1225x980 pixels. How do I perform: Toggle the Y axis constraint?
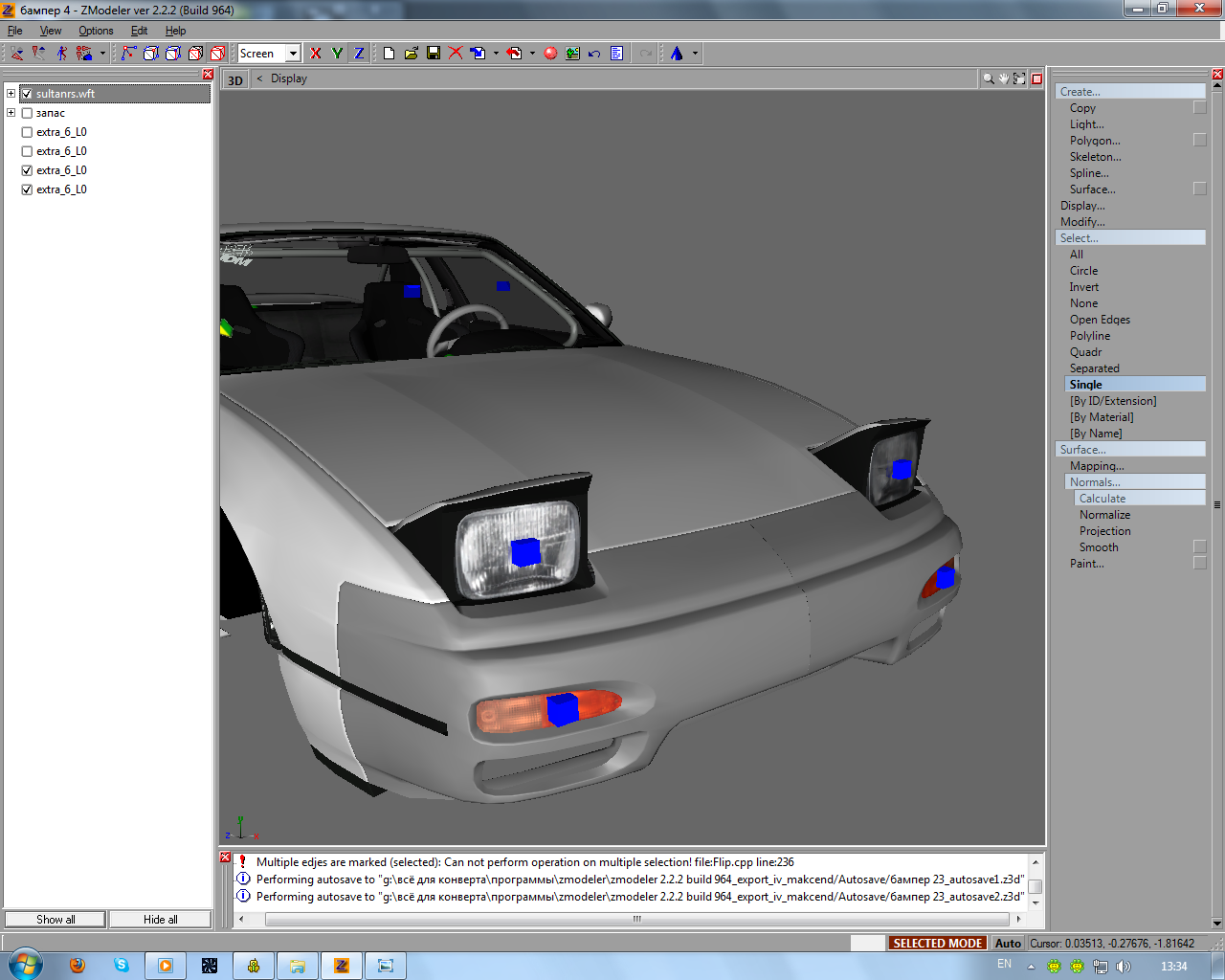(337, 54)
